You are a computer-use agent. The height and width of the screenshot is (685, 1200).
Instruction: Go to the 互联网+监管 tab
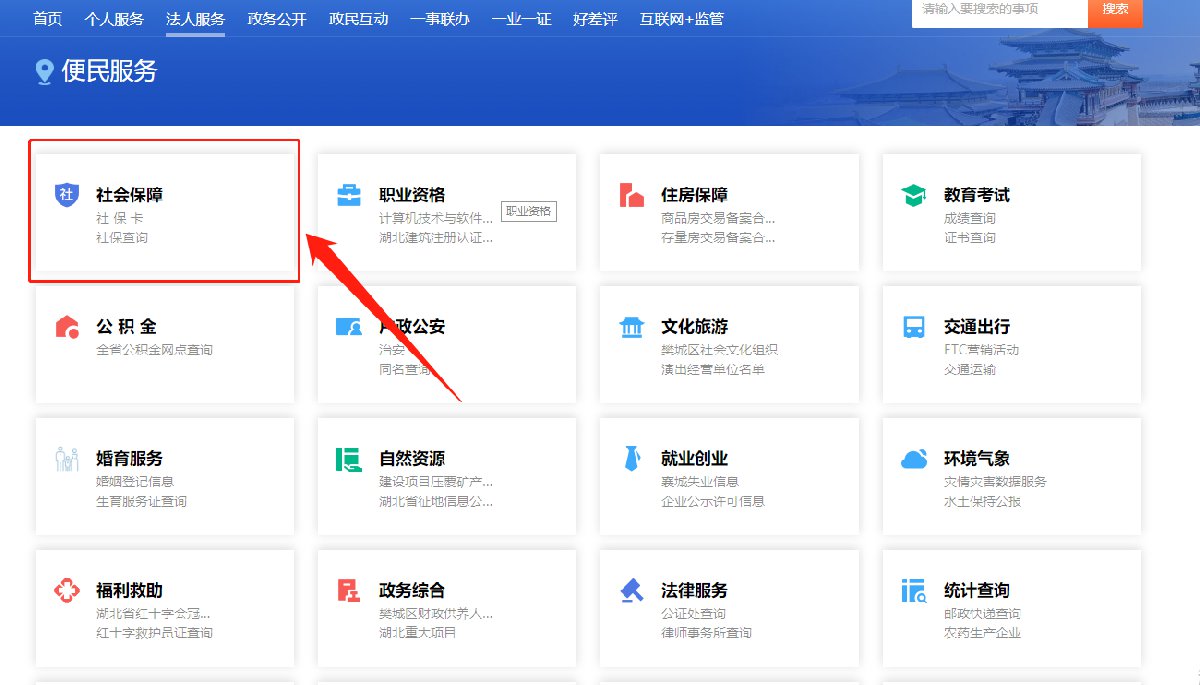pyautogui.click(x=681, y=19)
